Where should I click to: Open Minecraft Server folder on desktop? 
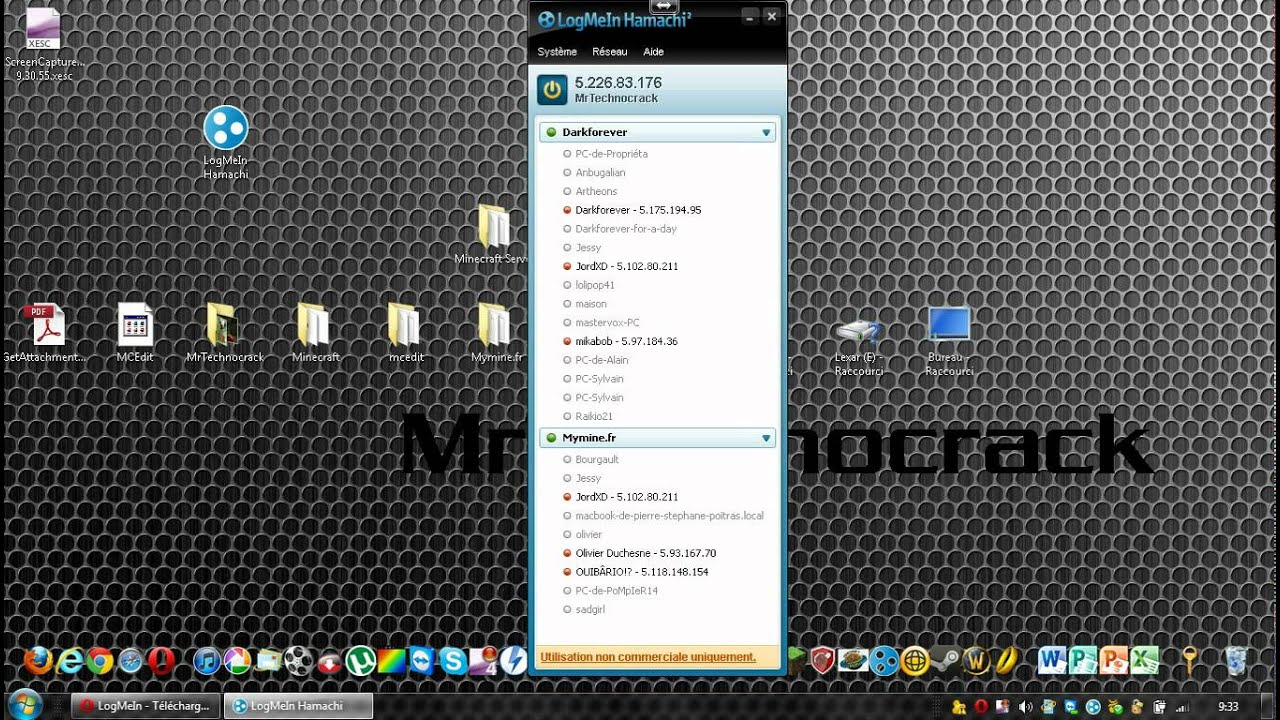[x=491, y=235]
